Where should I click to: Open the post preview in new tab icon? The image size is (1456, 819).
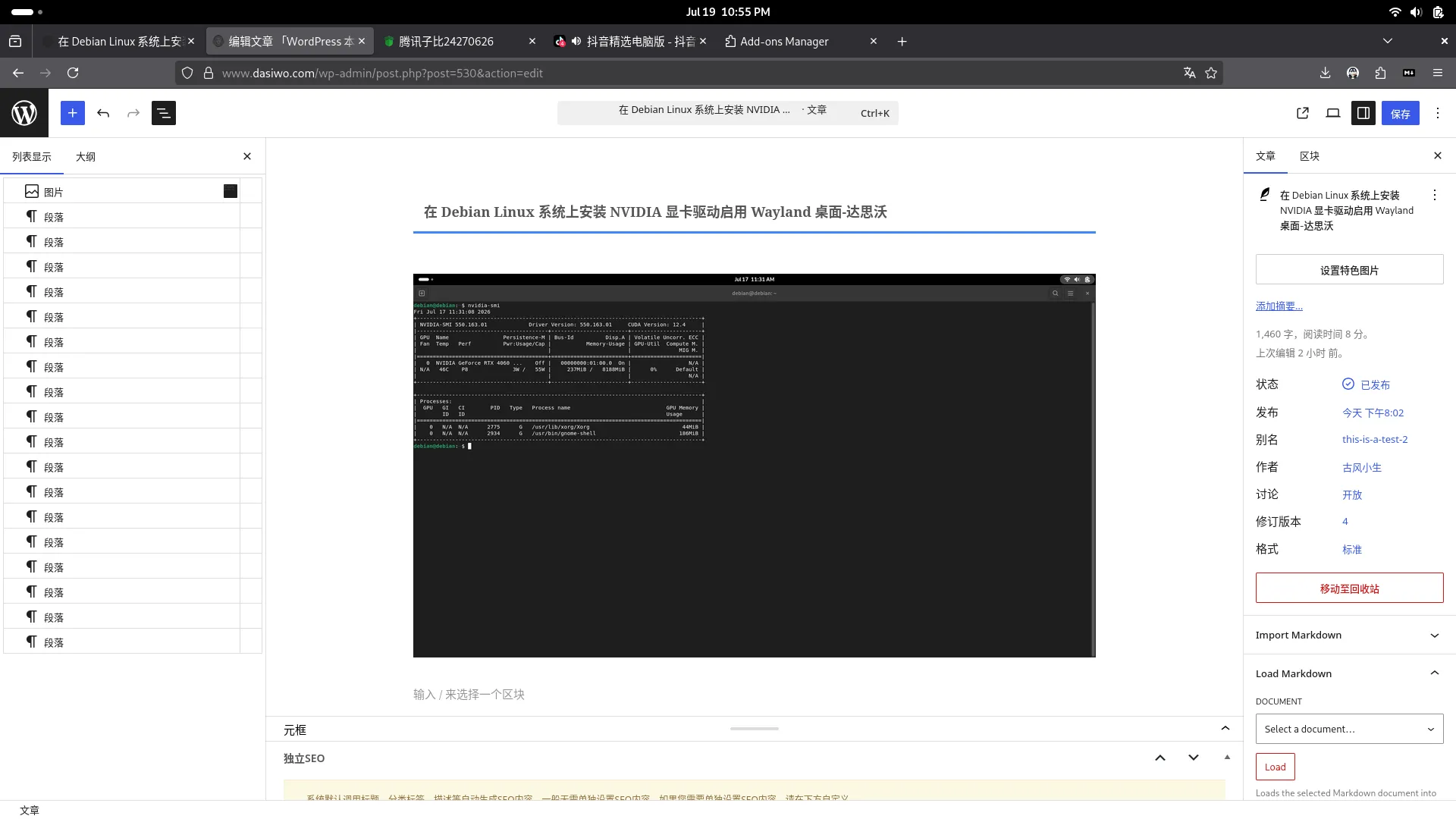pos(1303,113)
